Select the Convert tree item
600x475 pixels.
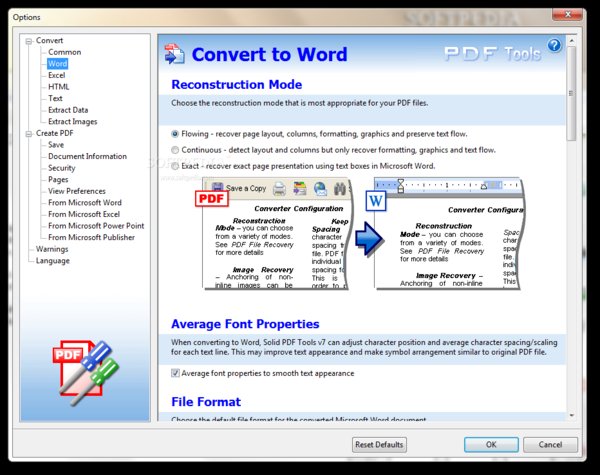tap(49, 41)
